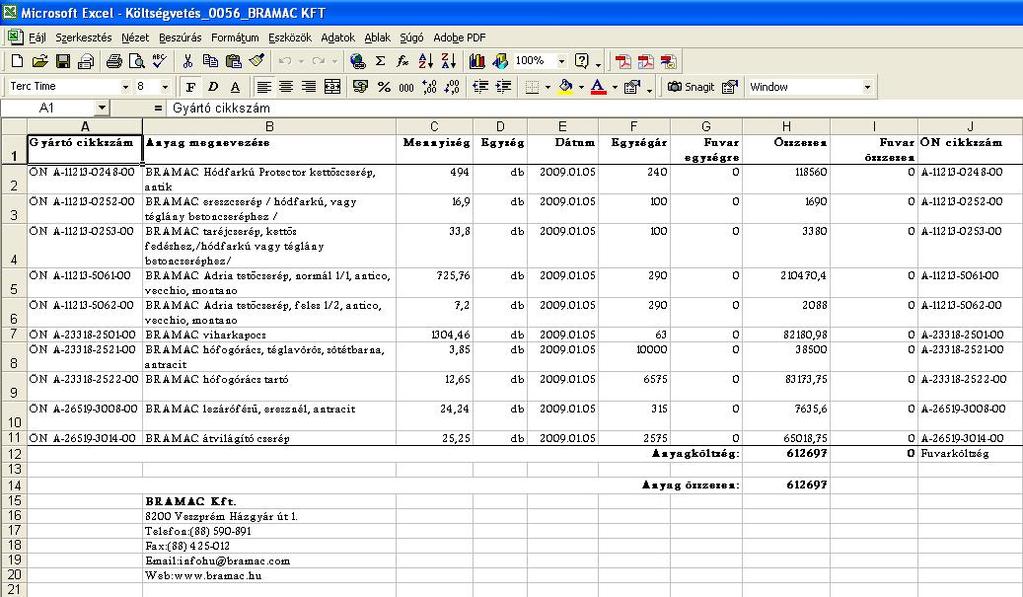Open the Adatok menu
Image resolution: width=1023 pixels, height=597 pixels.
338,38
